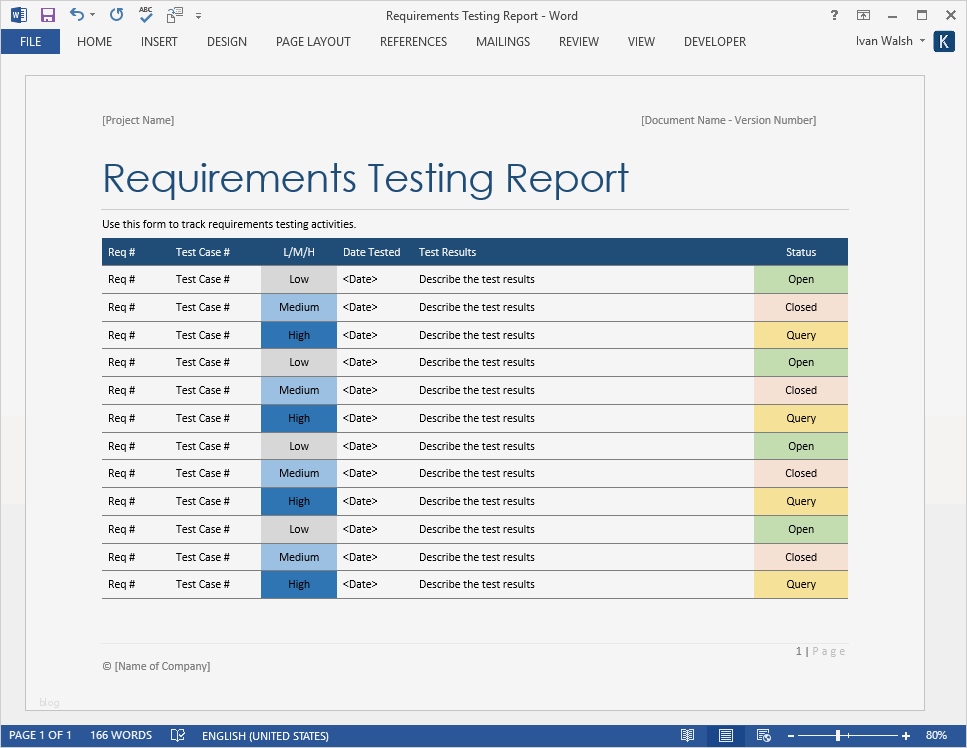Click the 166 WORDS count button

click(x=121, y=735)
